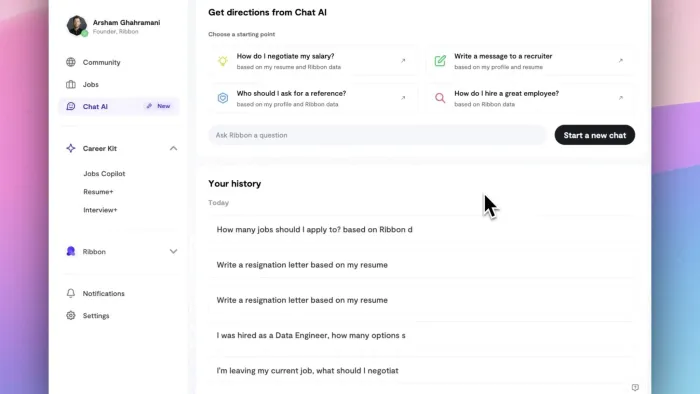Open Resume+ in Career Kit
Viewport: 700px width, 394px height.
click(x=98, y=192)
